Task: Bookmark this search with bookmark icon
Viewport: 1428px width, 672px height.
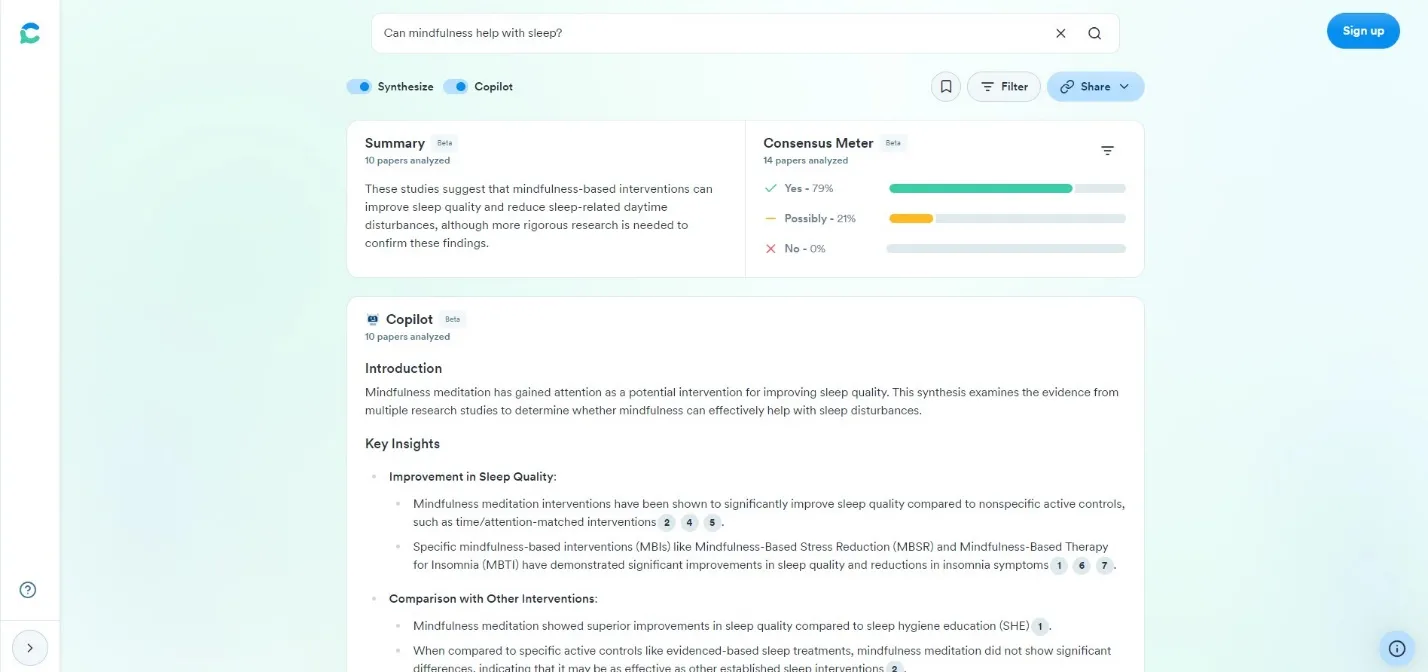Action: [x=946, y=87]
